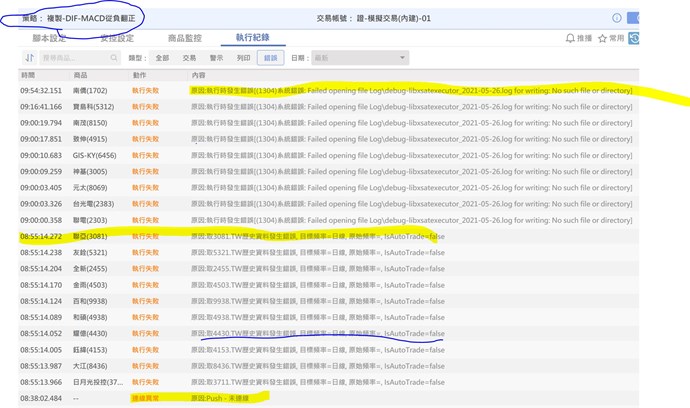Select the 錯誤 type filter
The width and height of the screenshot is (690, 408).
pos(270,58)
